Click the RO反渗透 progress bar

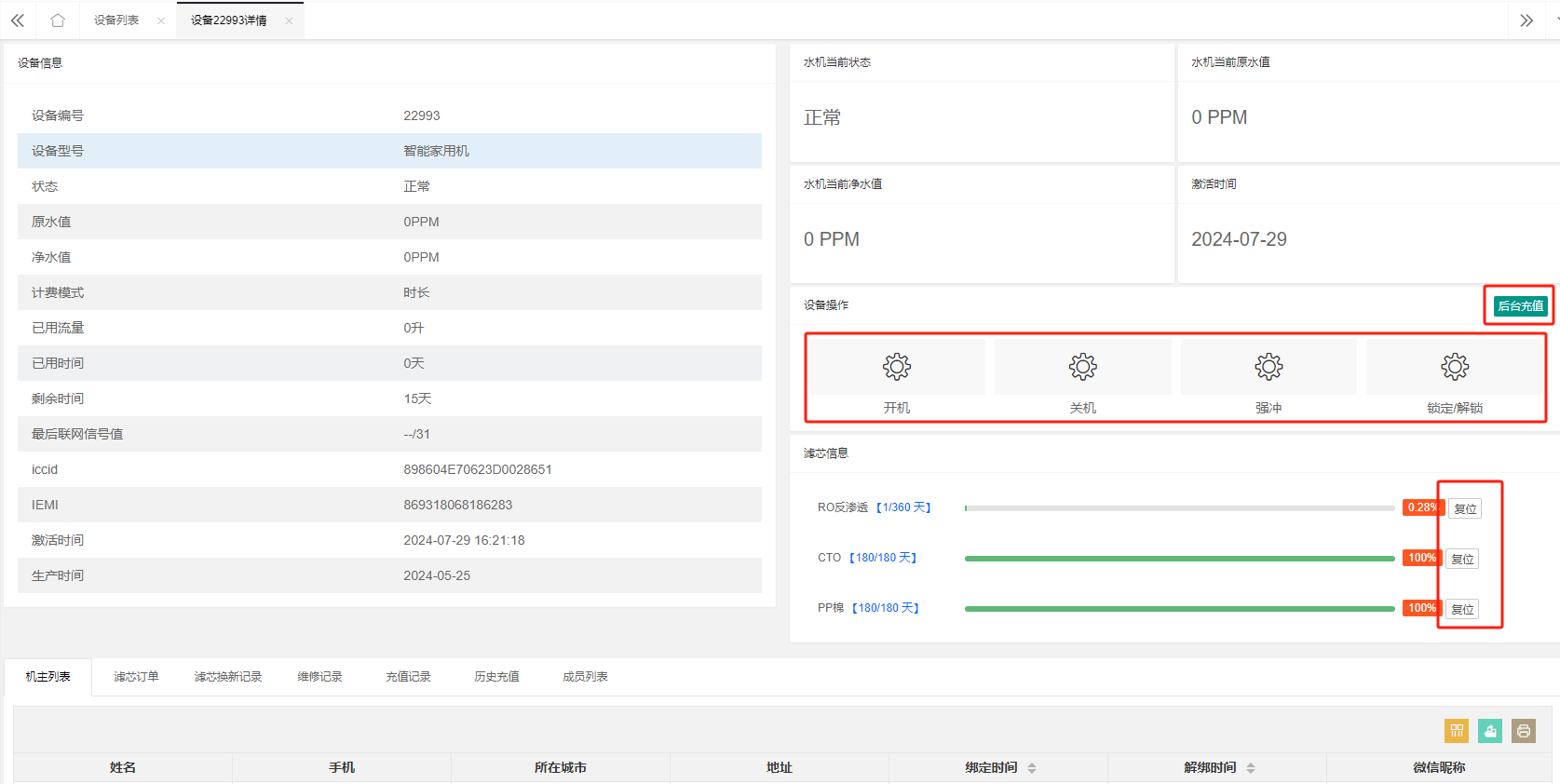coord(1179,508)
